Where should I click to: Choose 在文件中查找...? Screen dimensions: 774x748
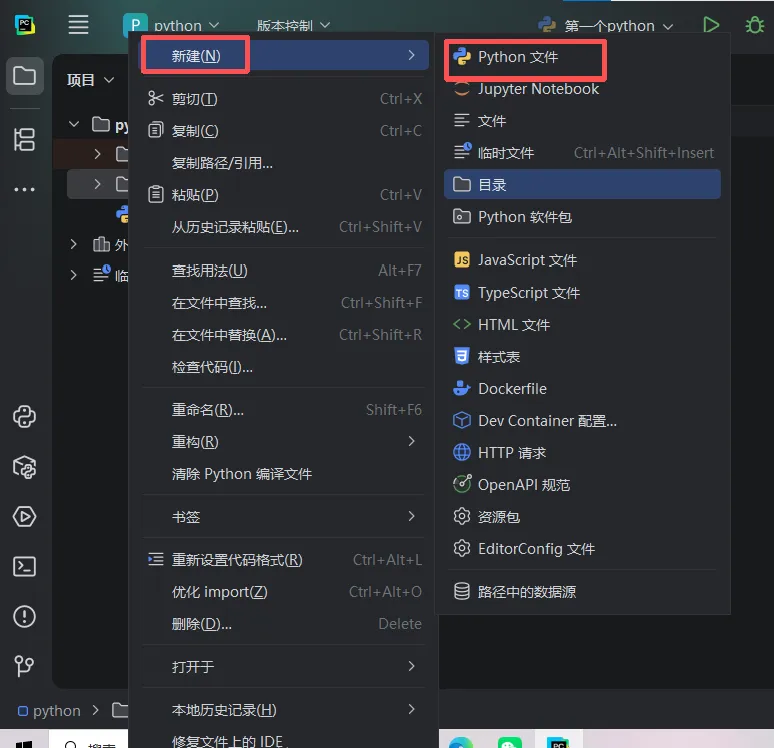tap(284, 302)
